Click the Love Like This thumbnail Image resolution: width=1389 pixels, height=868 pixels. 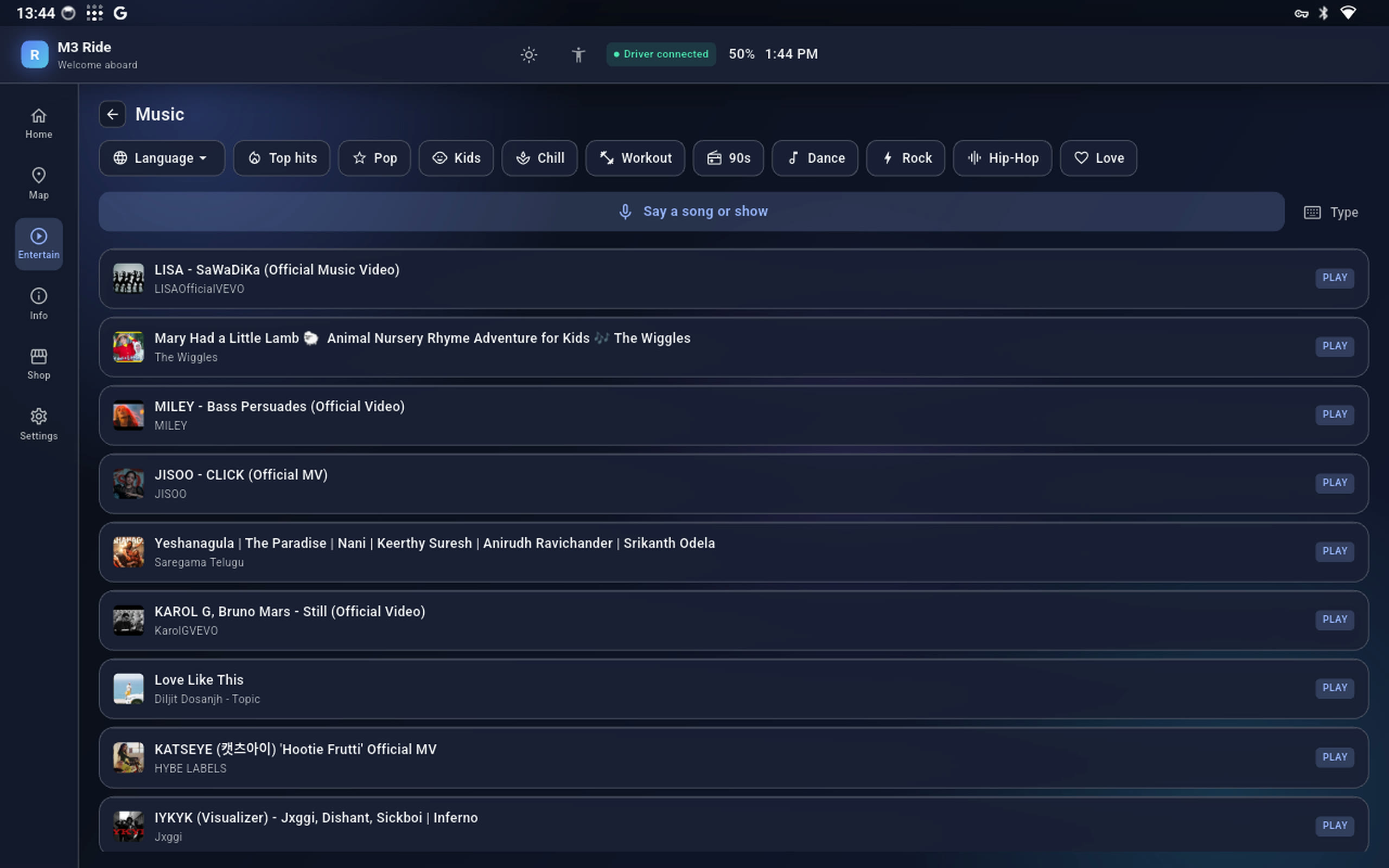tap(129, 688)
